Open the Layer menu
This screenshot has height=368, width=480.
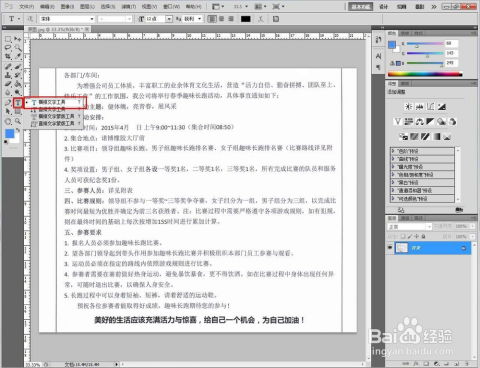[x=87, y=6]
